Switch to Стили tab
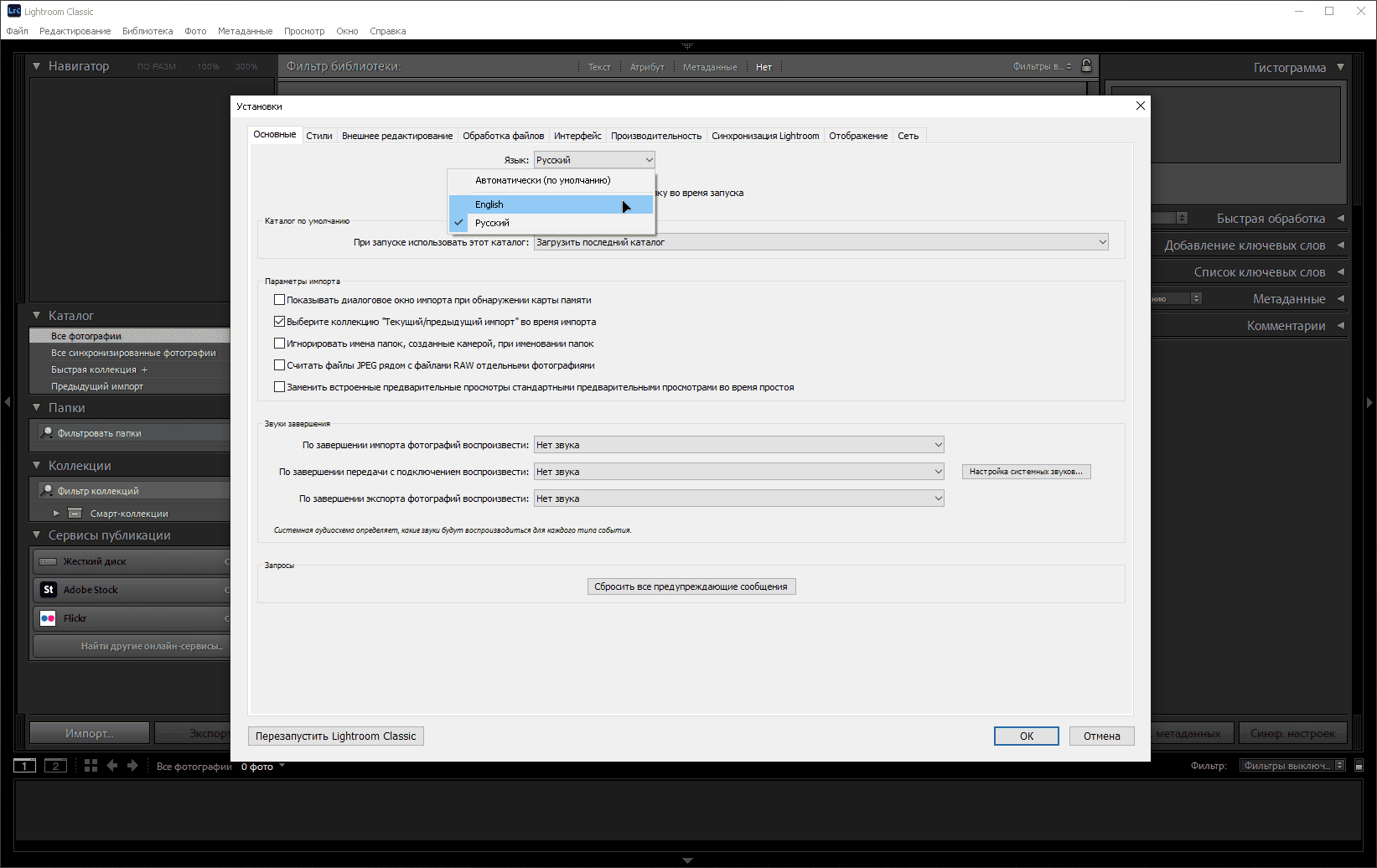1377x868 pixels. pos(319,136)
